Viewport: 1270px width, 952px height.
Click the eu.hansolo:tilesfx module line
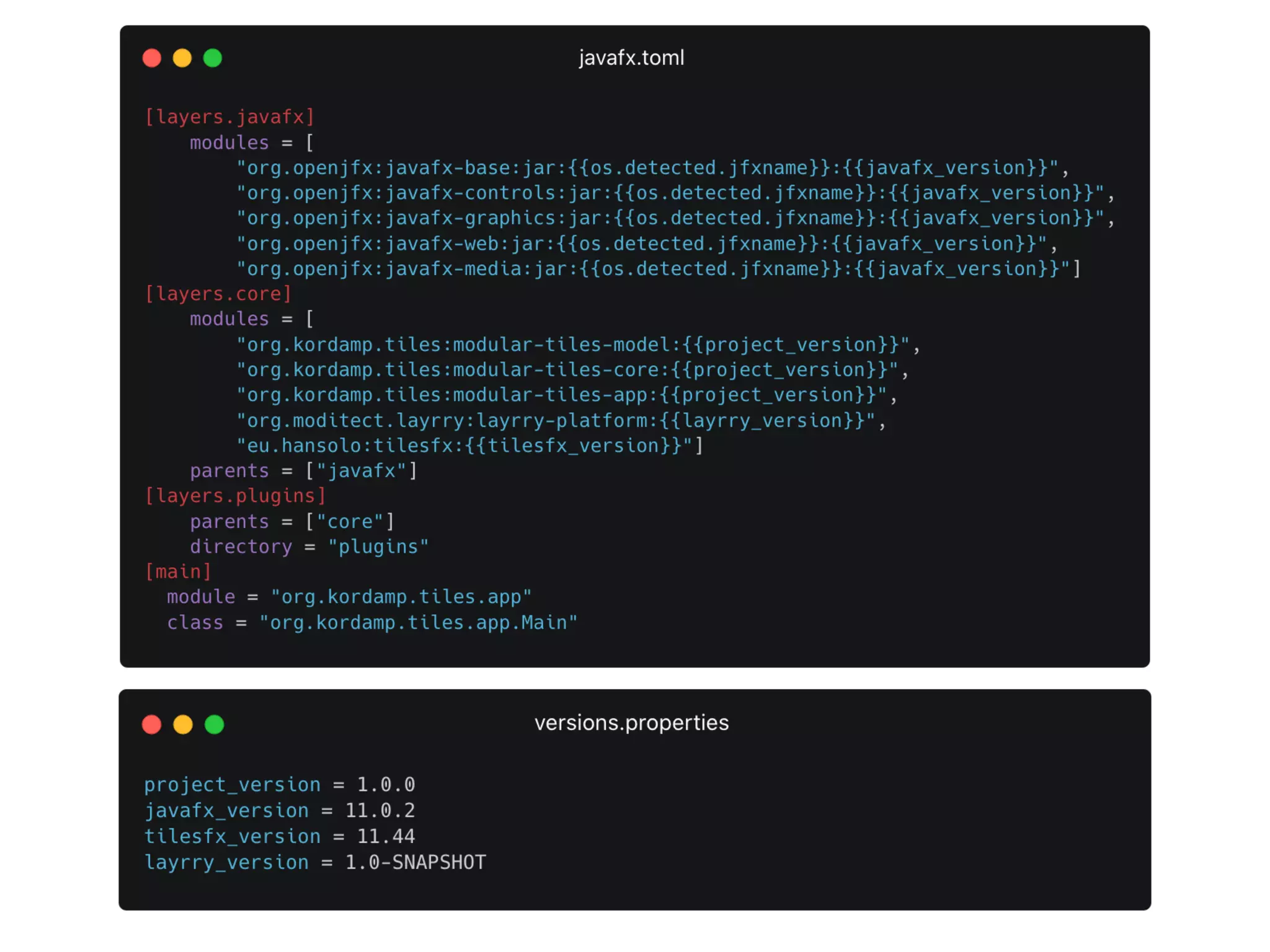(x=465, y=446)
